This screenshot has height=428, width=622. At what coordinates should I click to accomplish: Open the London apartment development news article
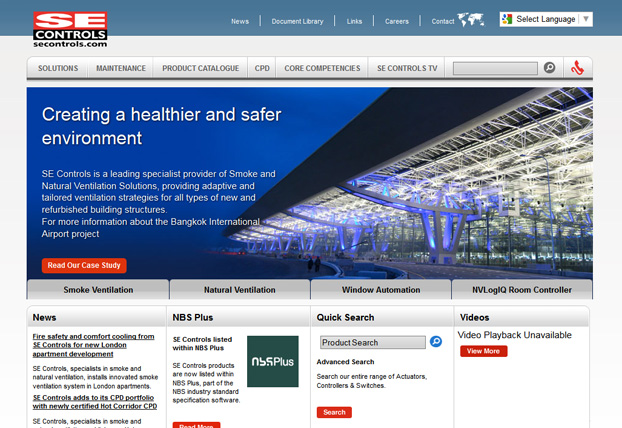93,345
